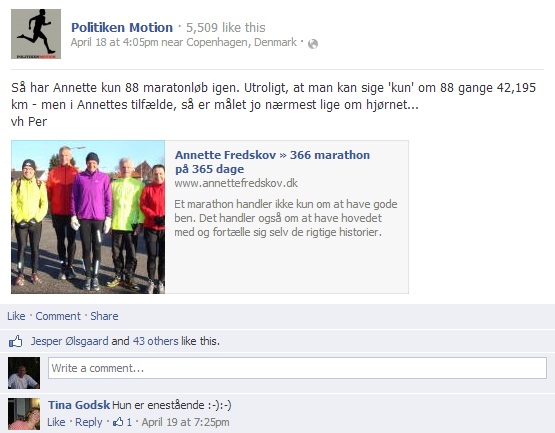555x433 pixels.
Task: Click the Copenhagen, Denmark location link
Action: [241, 42]
